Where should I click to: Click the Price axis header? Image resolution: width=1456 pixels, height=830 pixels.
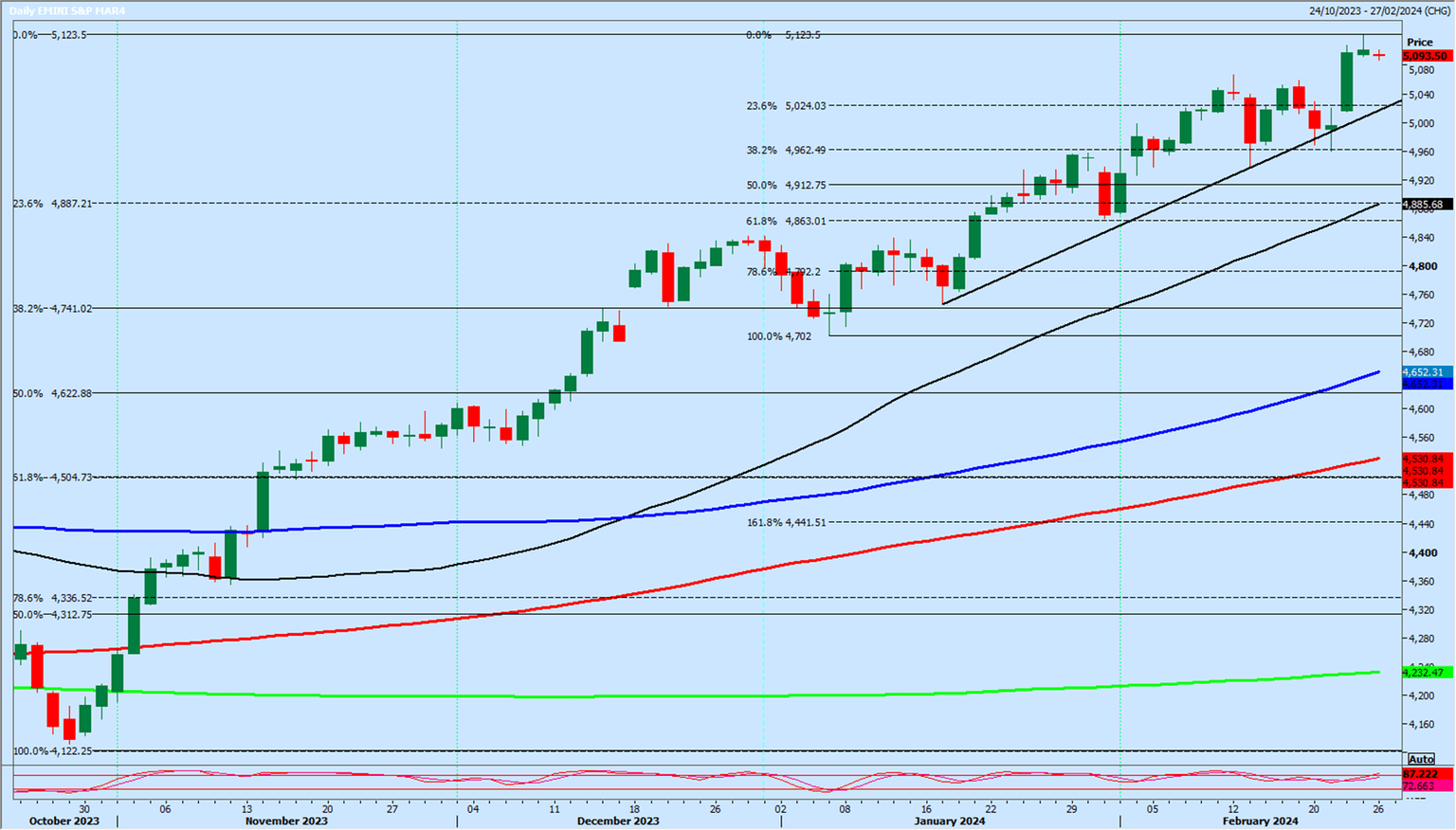click(x=1420, y=43)
